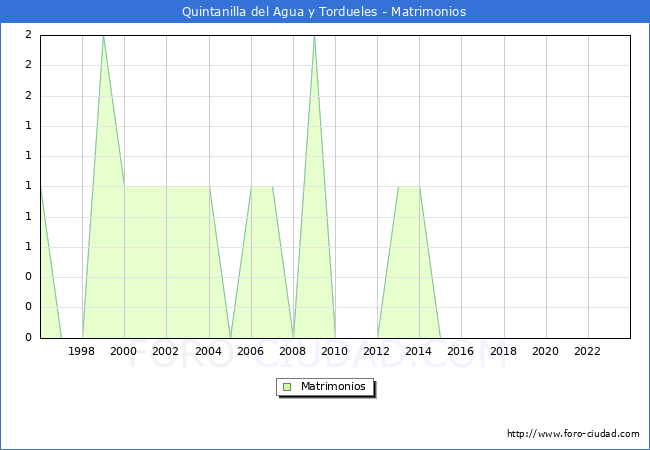The image size is (650, 450).
Task: Click the chart title Quintanilla del Agua y Tordueles
Action: [324, 11]
